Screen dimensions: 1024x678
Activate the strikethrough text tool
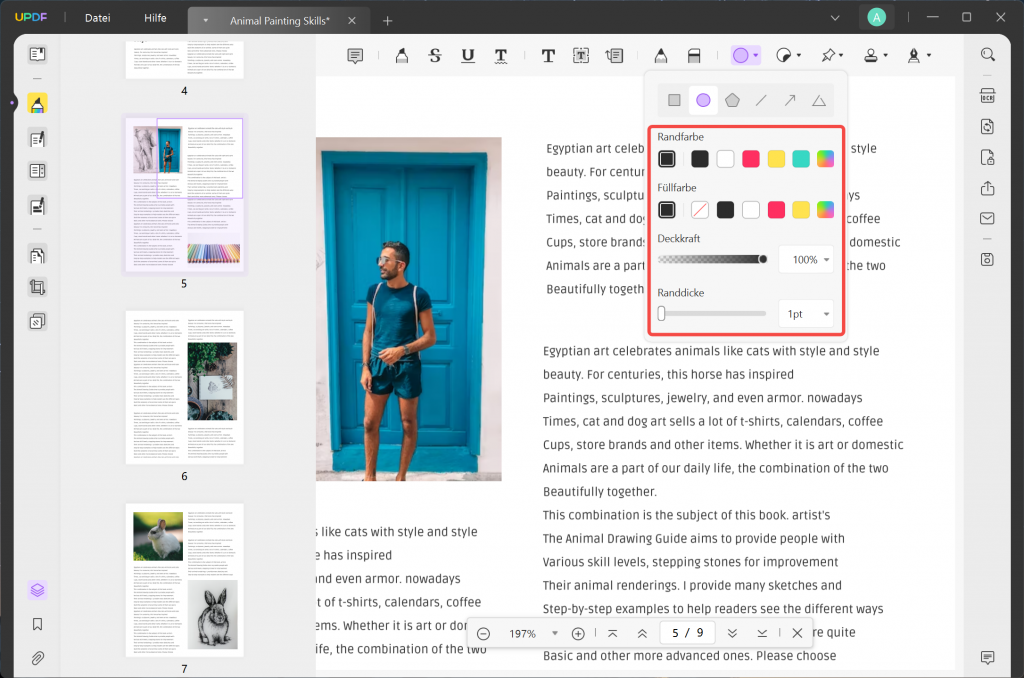click(435, 56)
